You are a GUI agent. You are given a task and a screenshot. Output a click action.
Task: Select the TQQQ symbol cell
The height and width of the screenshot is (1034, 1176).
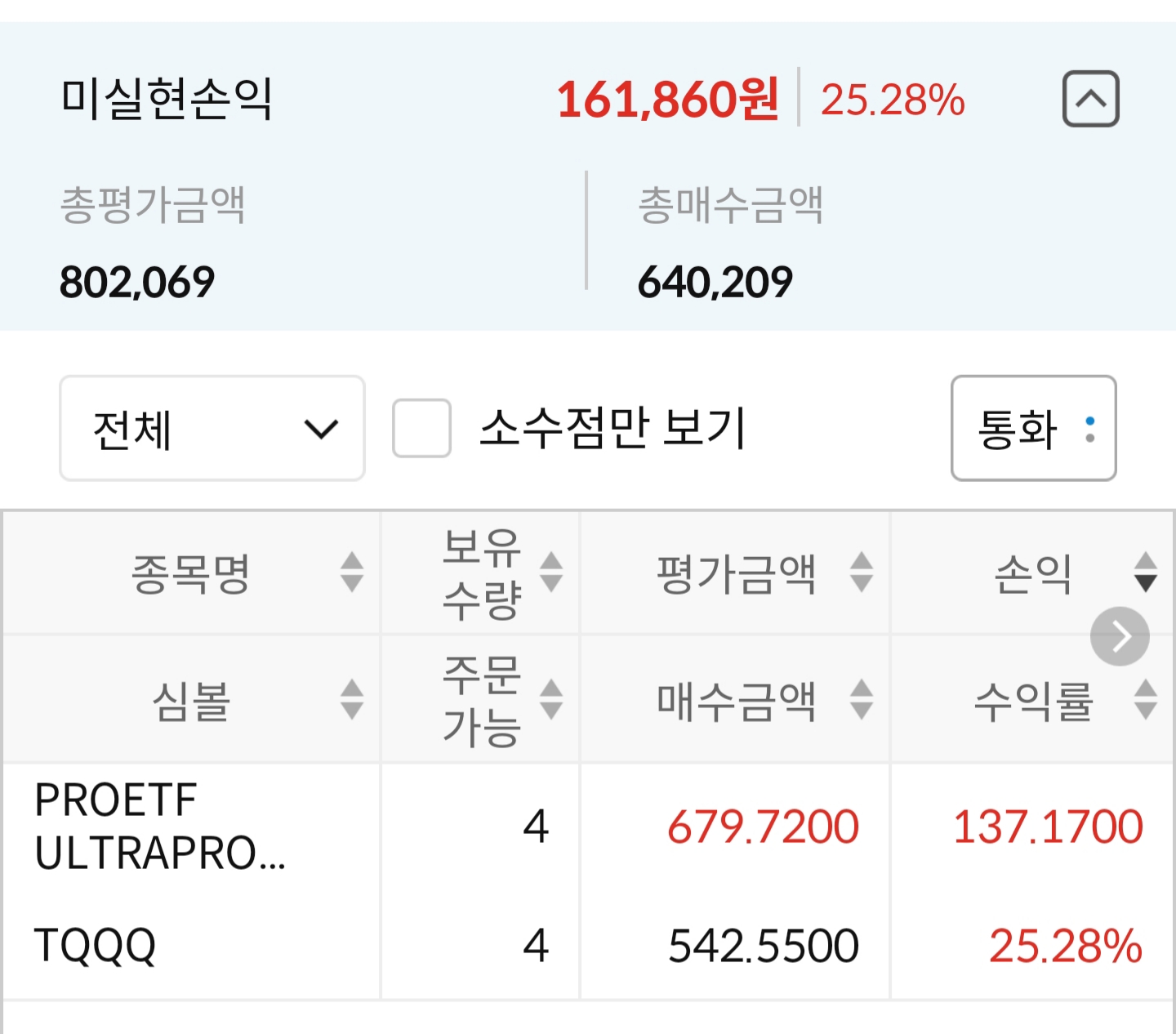tap(95, 946)
